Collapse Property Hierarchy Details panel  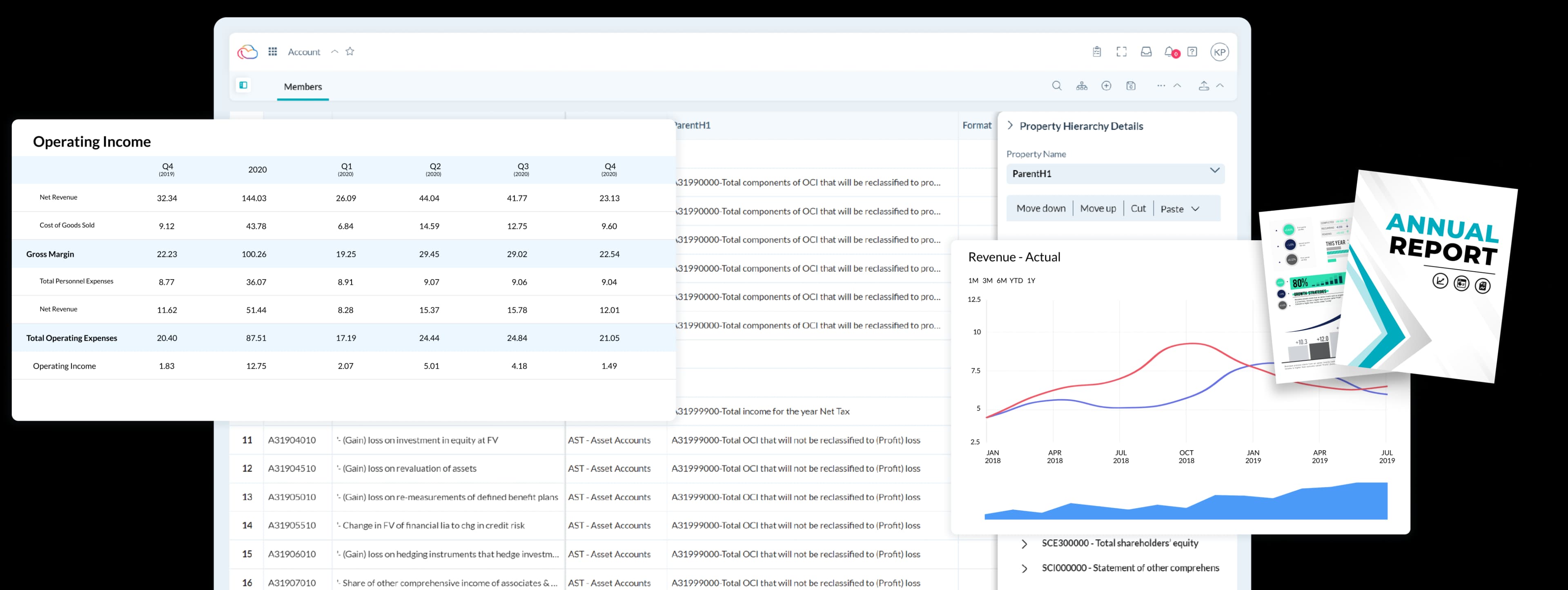pos(1011,125)
